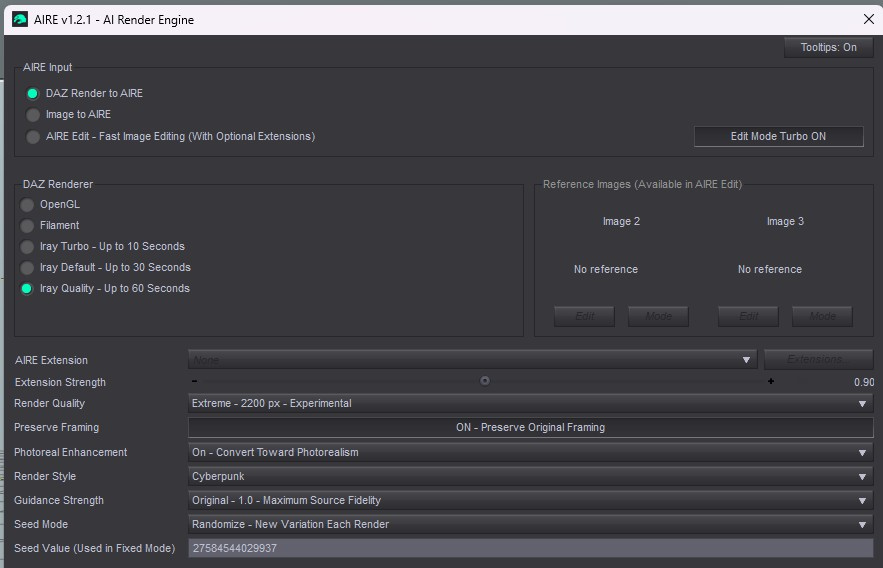Screen dimensions: 883x568
Task: Toggle Edit Mode Turbo ON button
Action: click(x=778, y=136)
